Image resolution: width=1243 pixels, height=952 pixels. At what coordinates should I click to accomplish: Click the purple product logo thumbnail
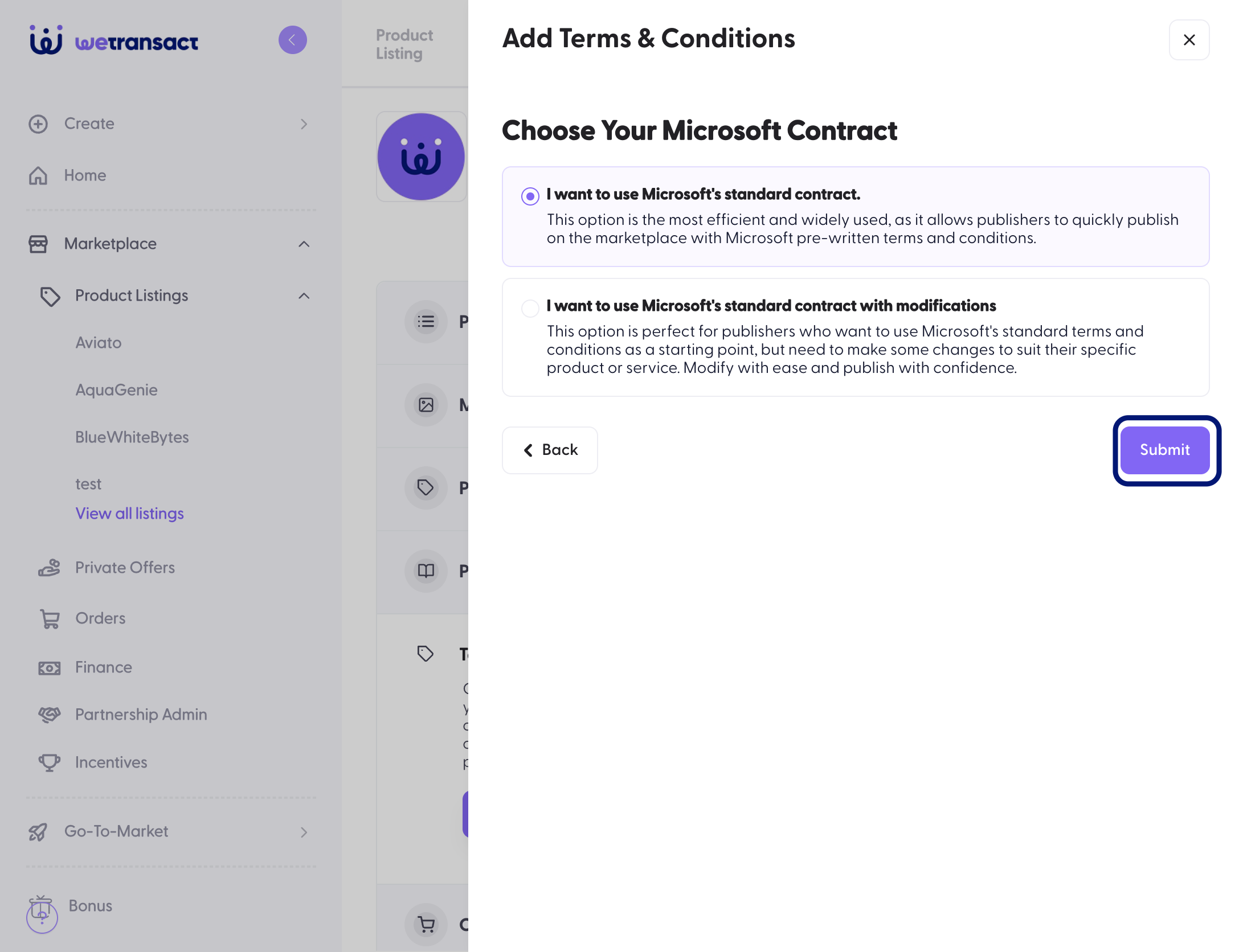(421, 157)
